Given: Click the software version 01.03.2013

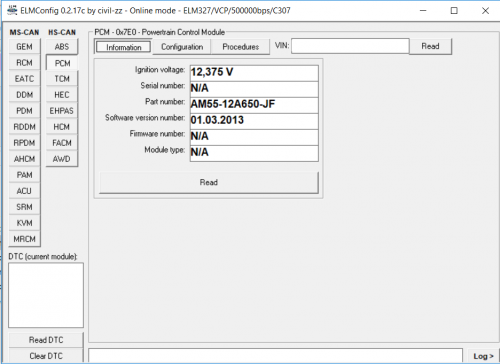Looking at the screenshot, I should point(254,121).
